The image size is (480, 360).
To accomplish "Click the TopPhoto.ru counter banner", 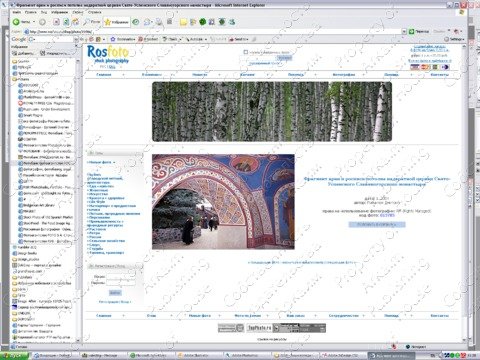I will click(x=259, y=328).
